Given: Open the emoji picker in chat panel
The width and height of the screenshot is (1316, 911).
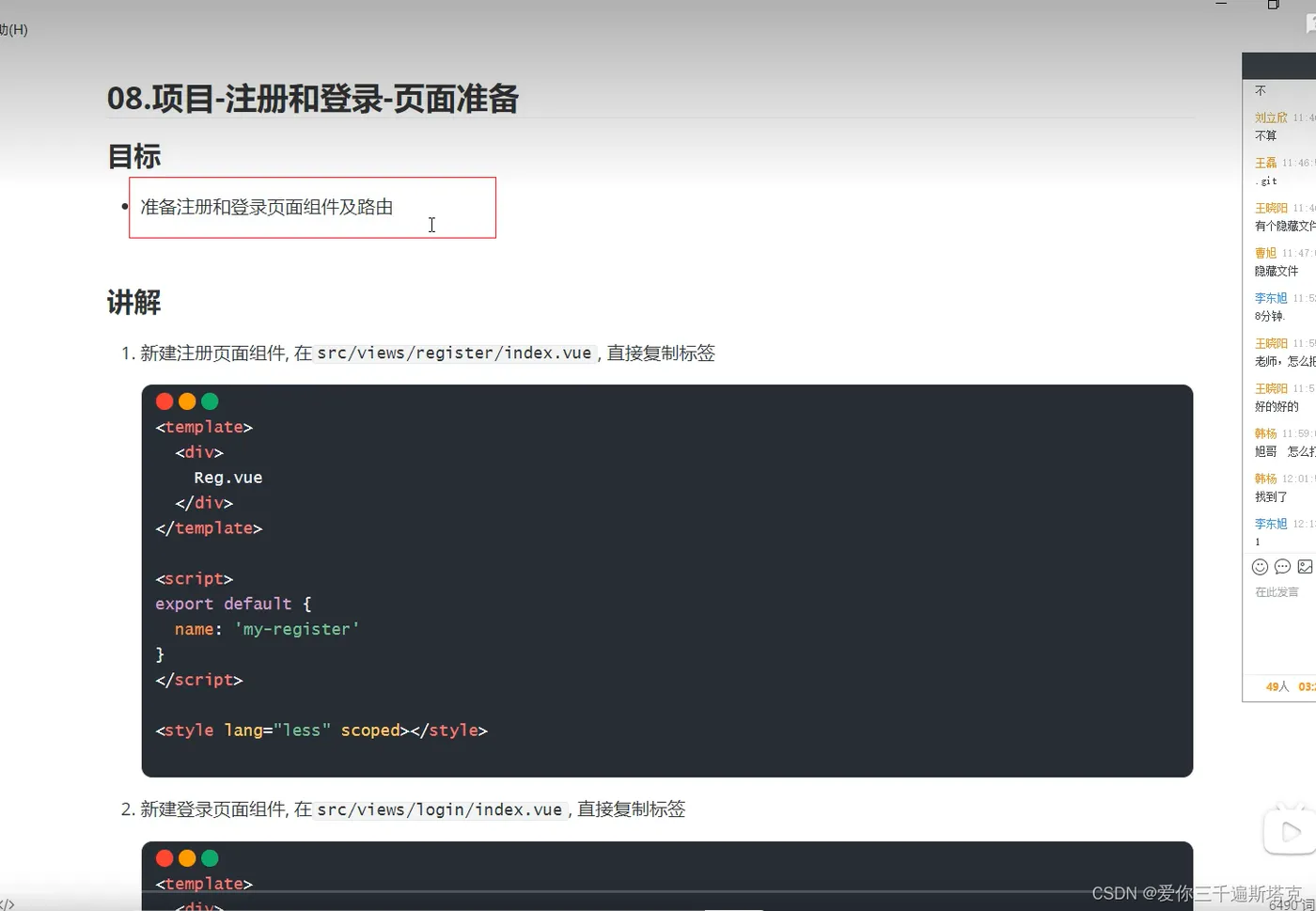Looking at the screenshot, I should (x=1260, y=567).
